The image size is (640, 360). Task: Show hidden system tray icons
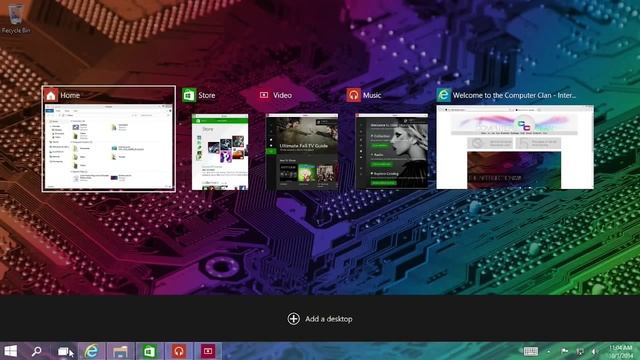pos(549,351)
